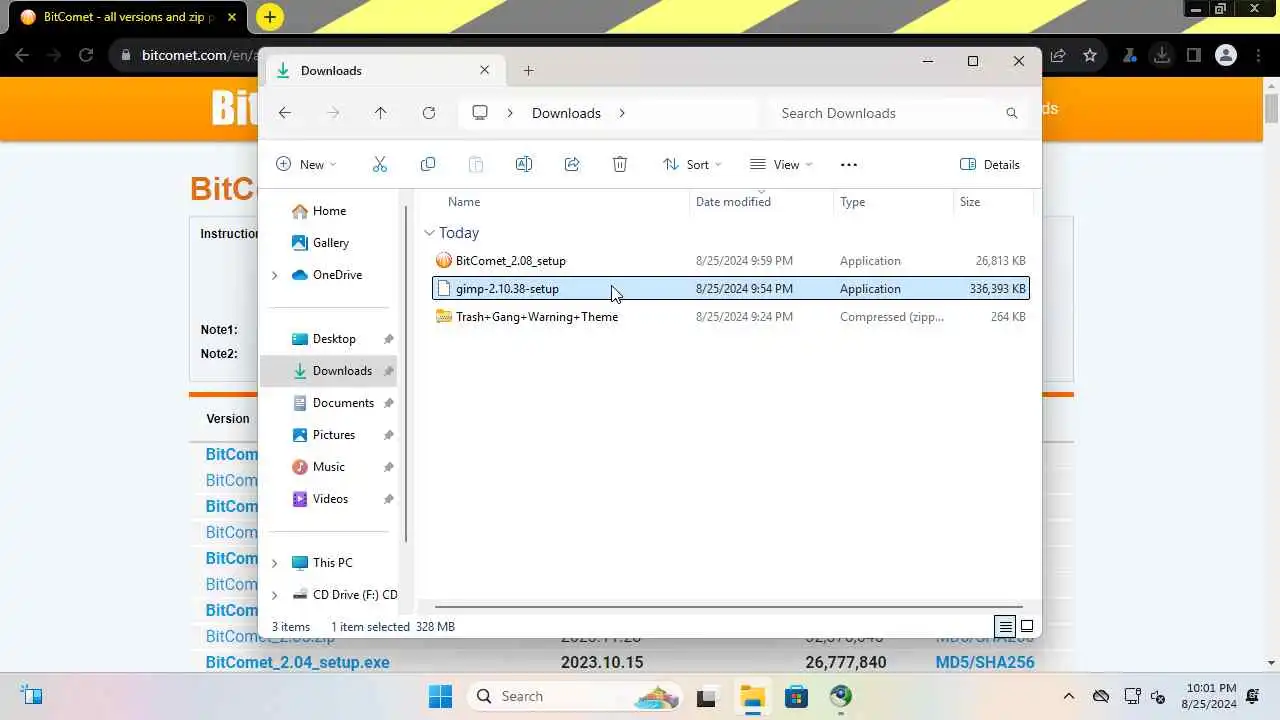Image resolution: width=1280 pixels, height=720 pixels.
Task: Click the Paste icon in Explorer toolbar
Action: coord(476,164)
